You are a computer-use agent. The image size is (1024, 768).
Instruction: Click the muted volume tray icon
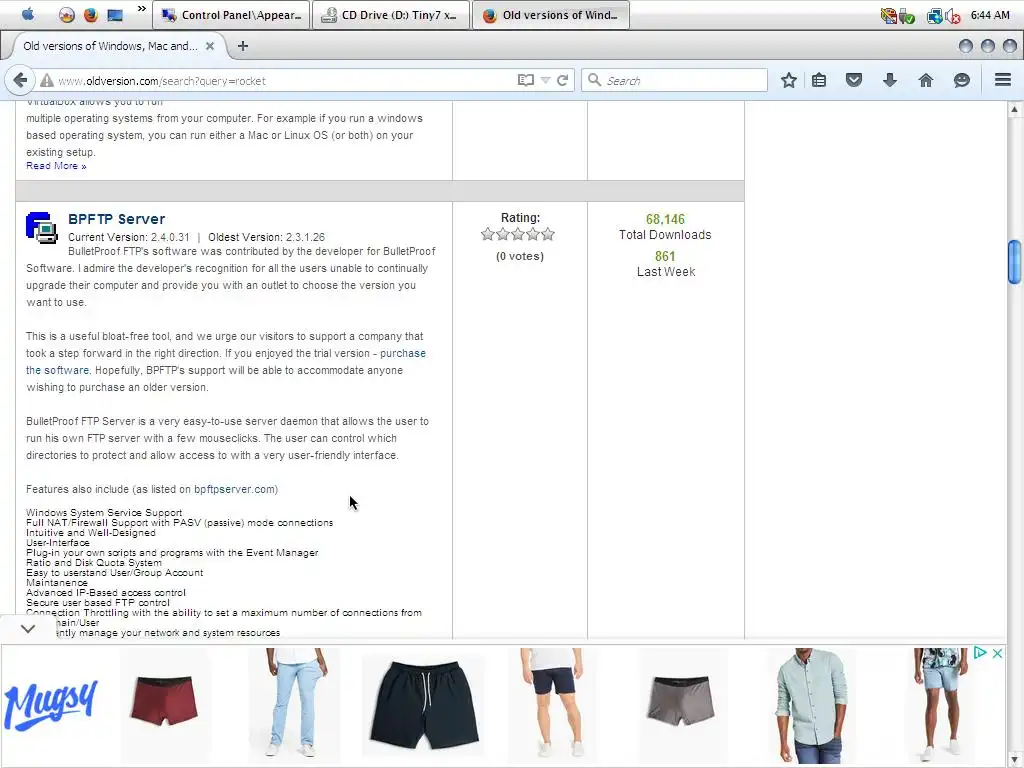(953, 15)
